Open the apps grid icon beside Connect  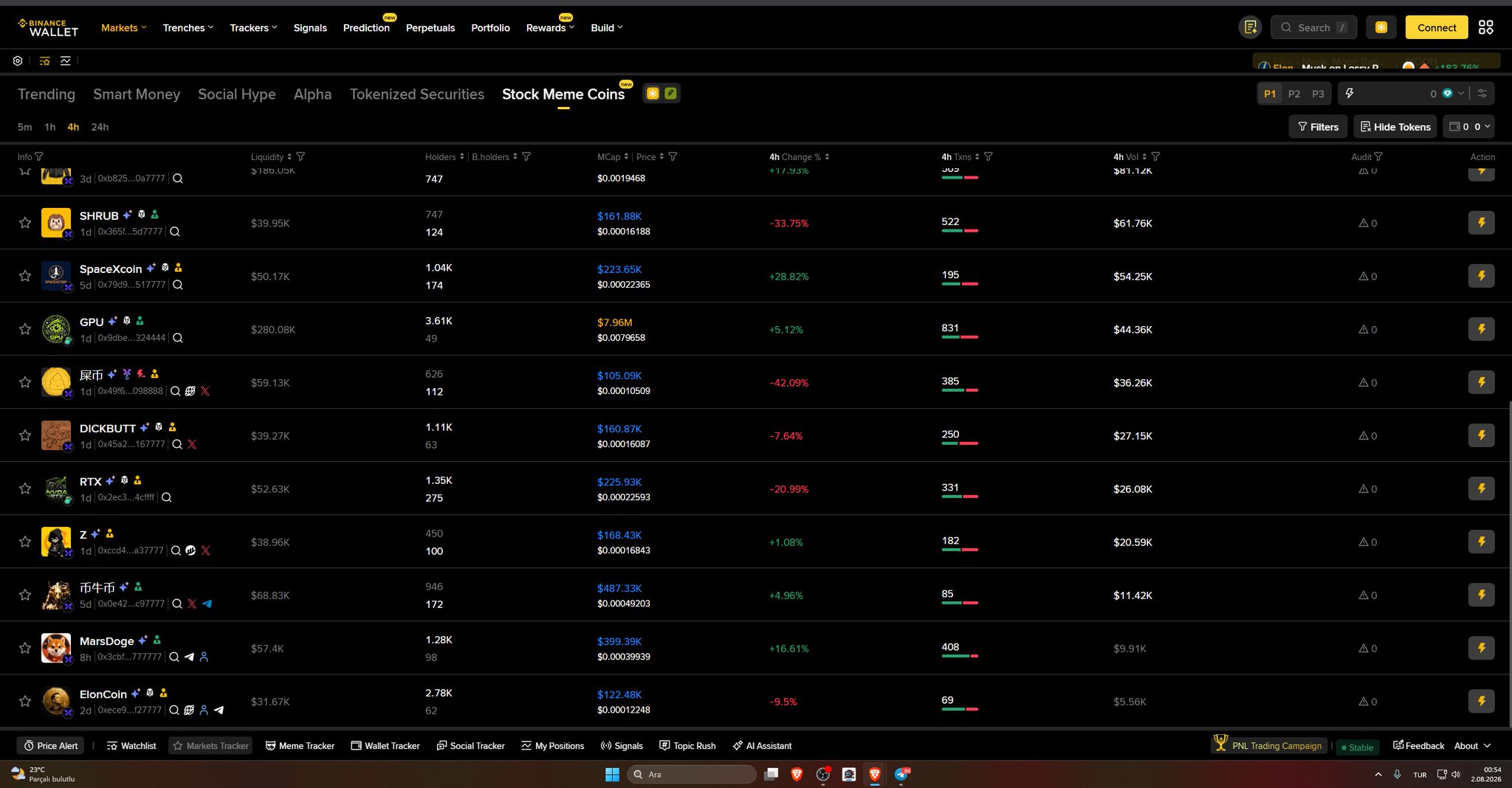pos(1485,27)
